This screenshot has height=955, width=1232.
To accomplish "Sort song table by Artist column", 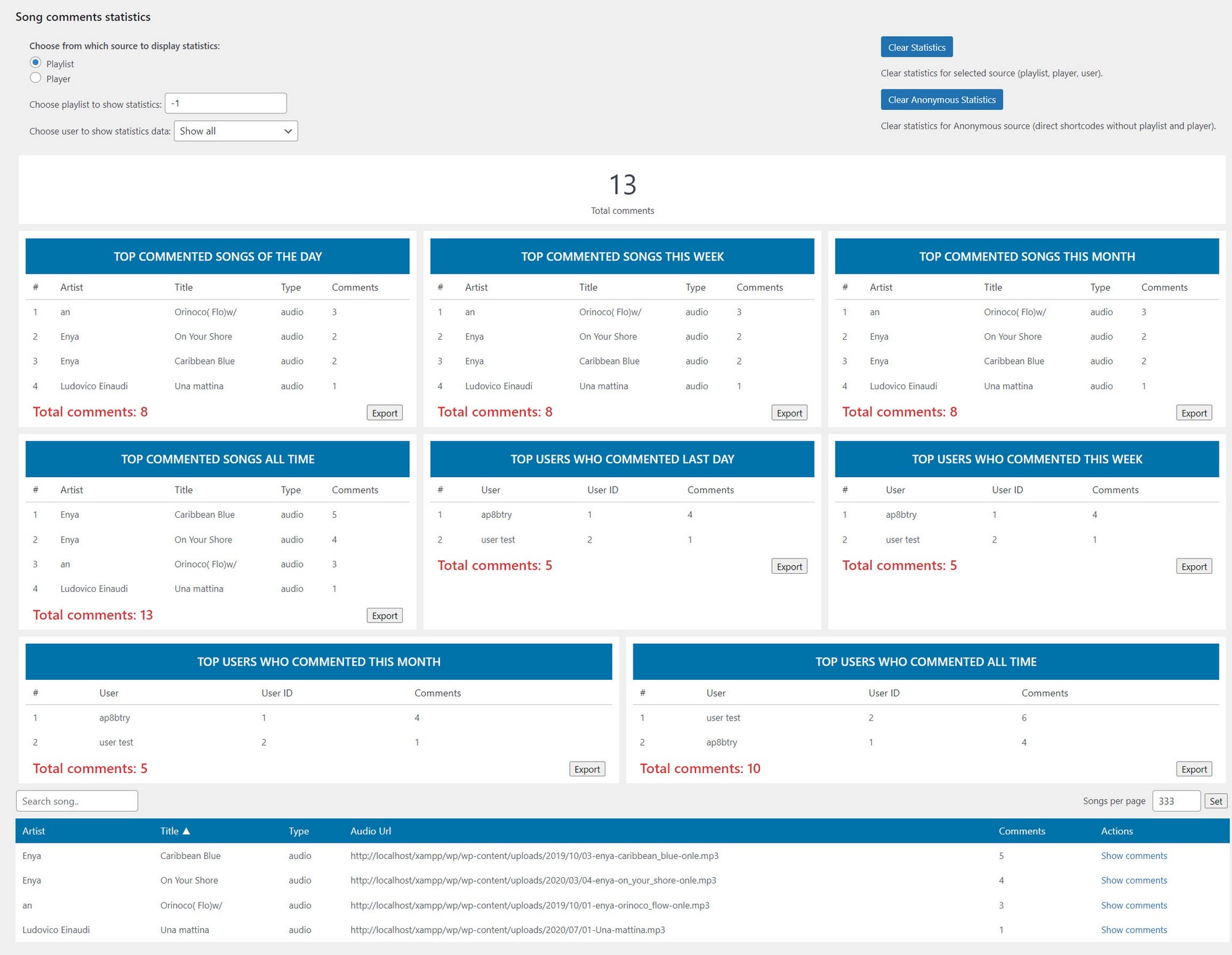I will pyautogui.click(x=34, y=831).
